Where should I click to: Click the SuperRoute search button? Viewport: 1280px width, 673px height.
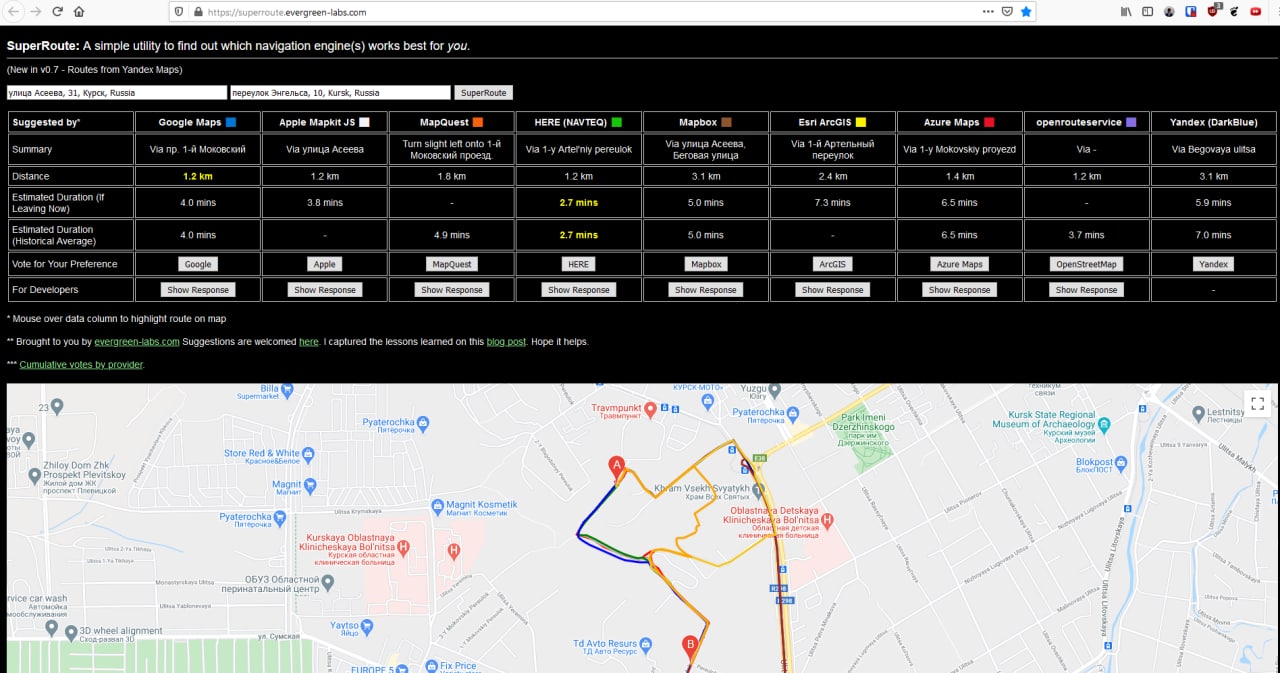point(483,92)
